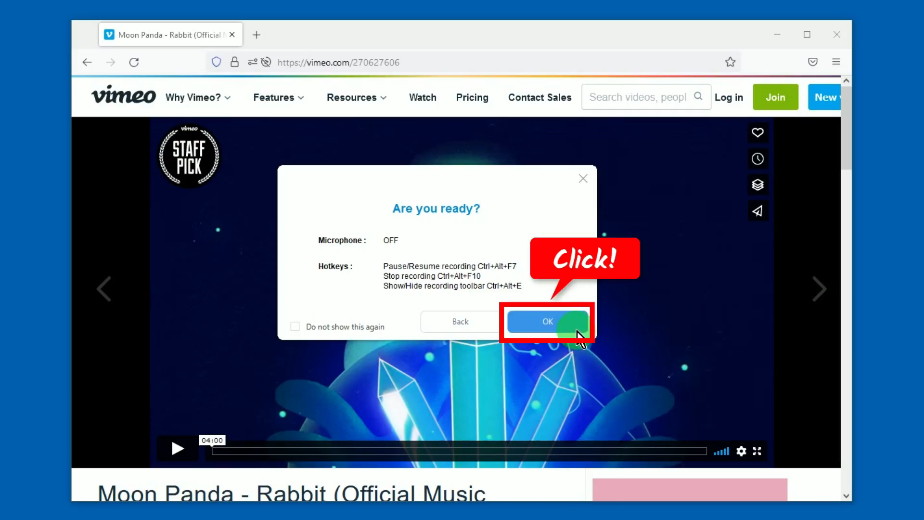Add video to Watch Later clock icon
Viewport: 924px width, 520px height.
[758, 159]
